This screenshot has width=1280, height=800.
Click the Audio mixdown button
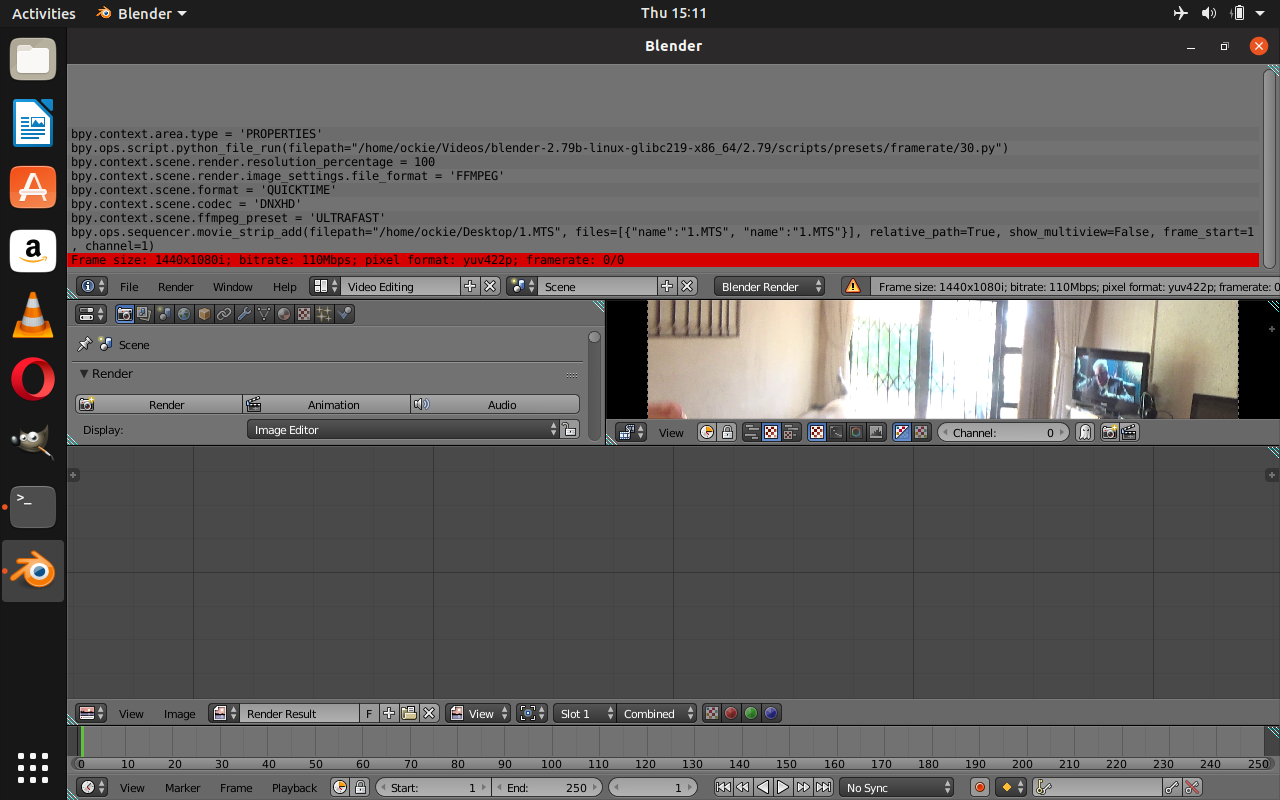click(495, 405)
